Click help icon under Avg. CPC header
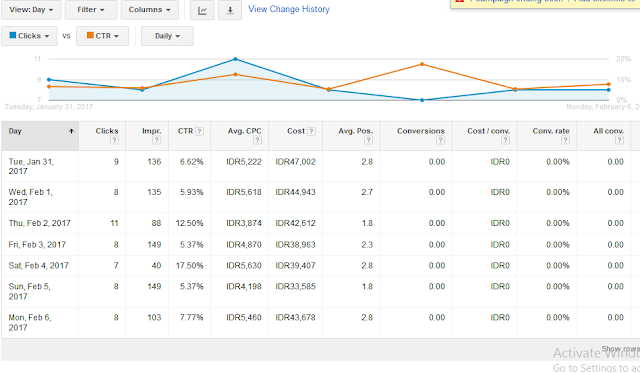The image size is (640, 373). coord(257,140)
